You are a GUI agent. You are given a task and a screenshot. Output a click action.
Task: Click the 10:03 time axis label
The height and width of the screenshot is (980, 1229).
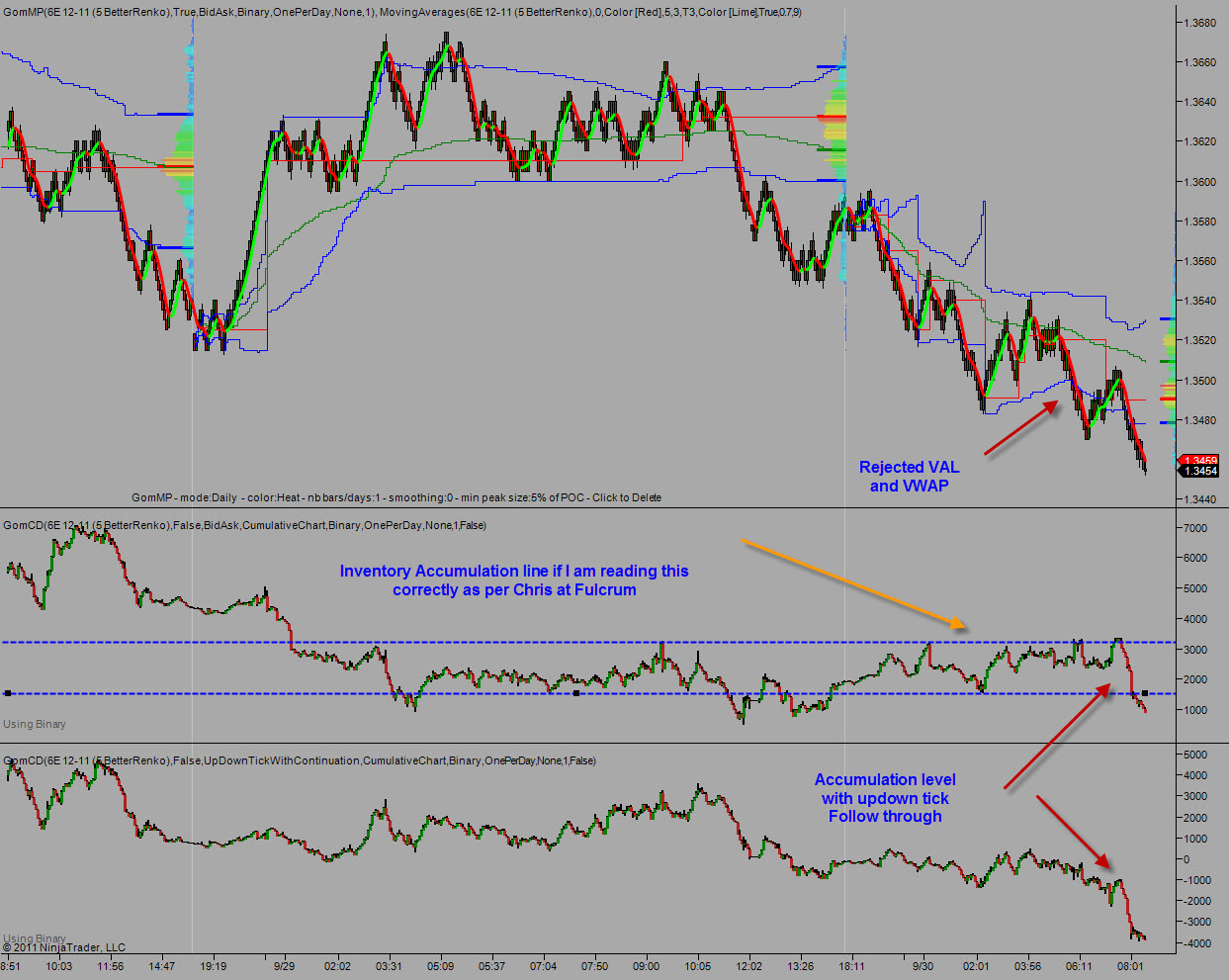pos(58,966)
